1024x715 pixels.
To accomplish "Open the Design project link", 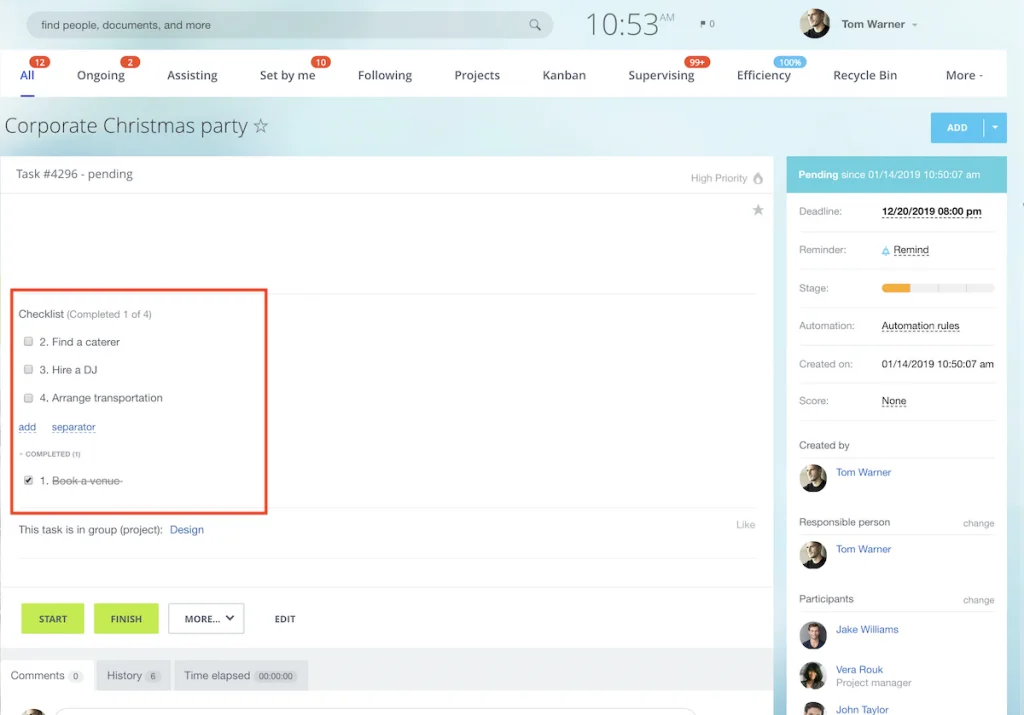I will [187, 530].
